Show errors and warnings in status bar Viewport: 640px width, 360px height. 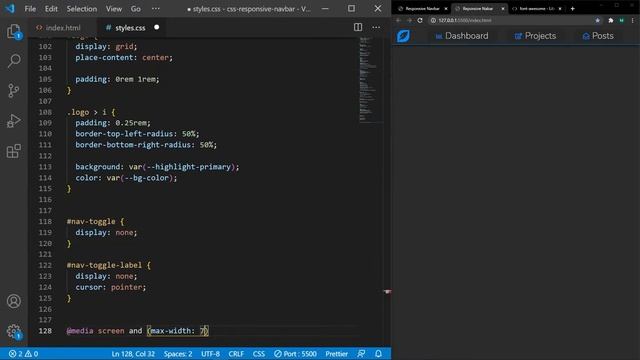pyautogui.click(x=23, y=354)
